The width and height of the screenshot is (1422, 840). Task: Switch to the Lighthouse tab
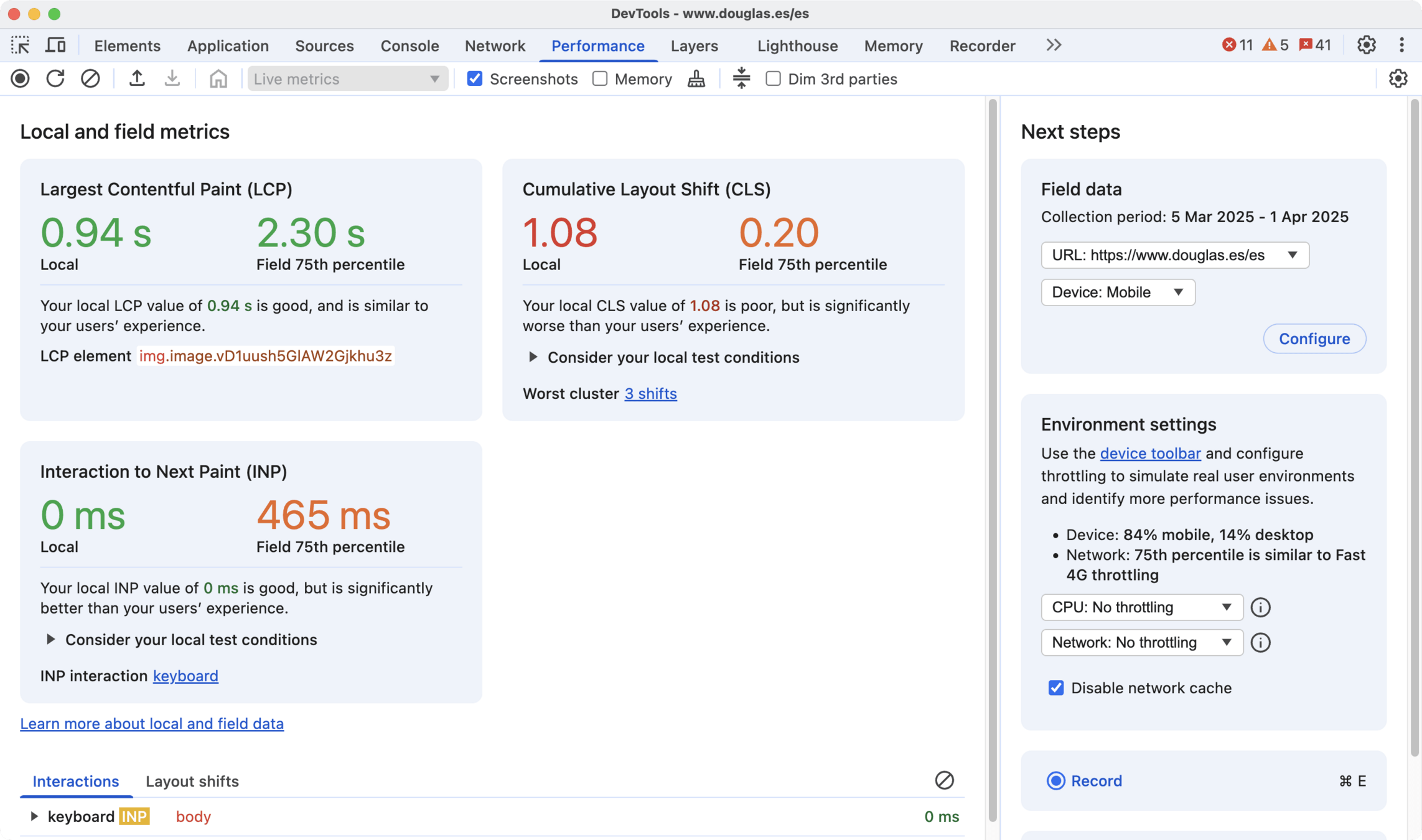[797, 45]
